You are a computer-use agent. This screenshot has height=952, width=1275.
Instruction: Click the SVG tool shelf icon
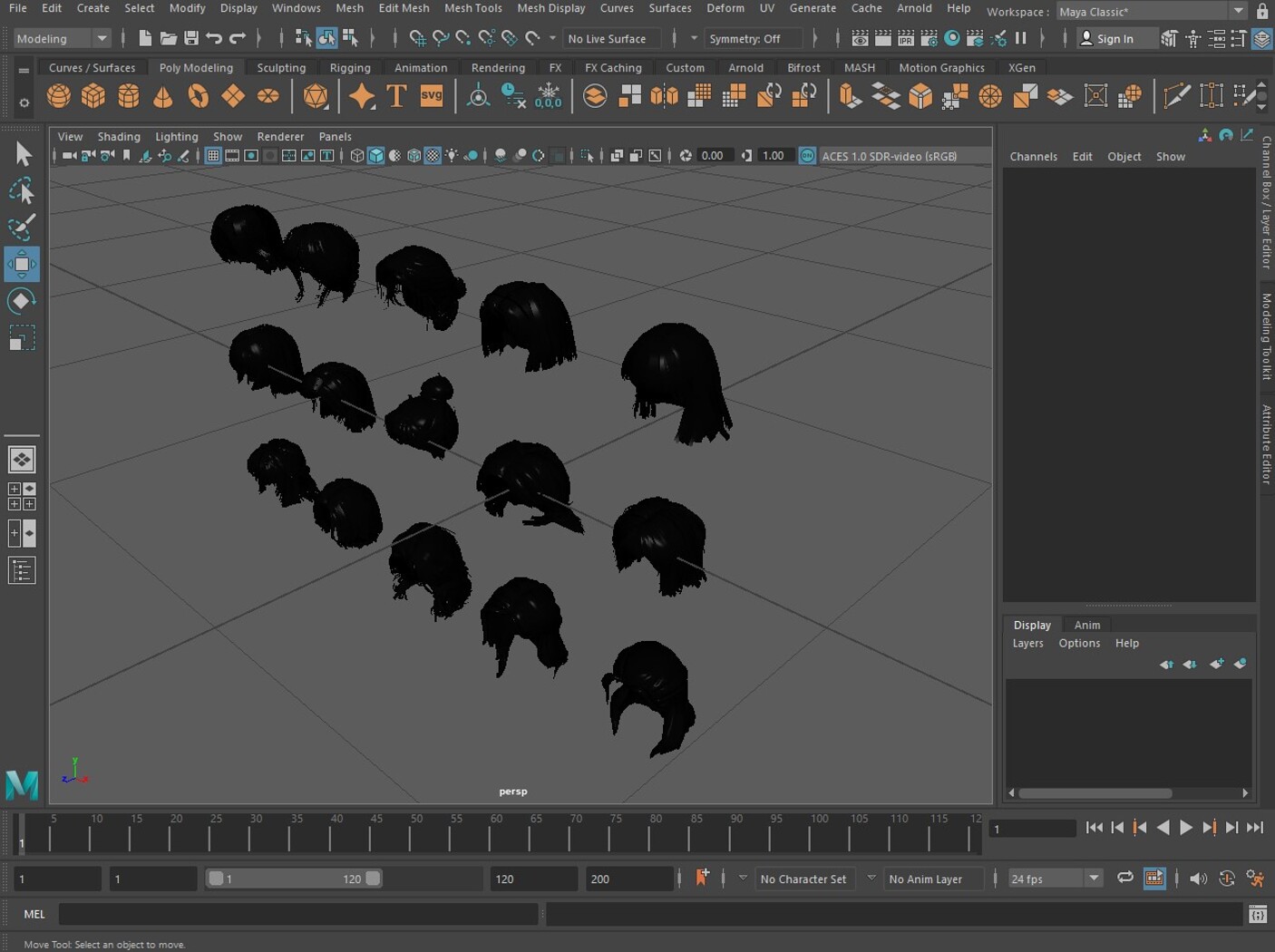(x=432, y=96)
